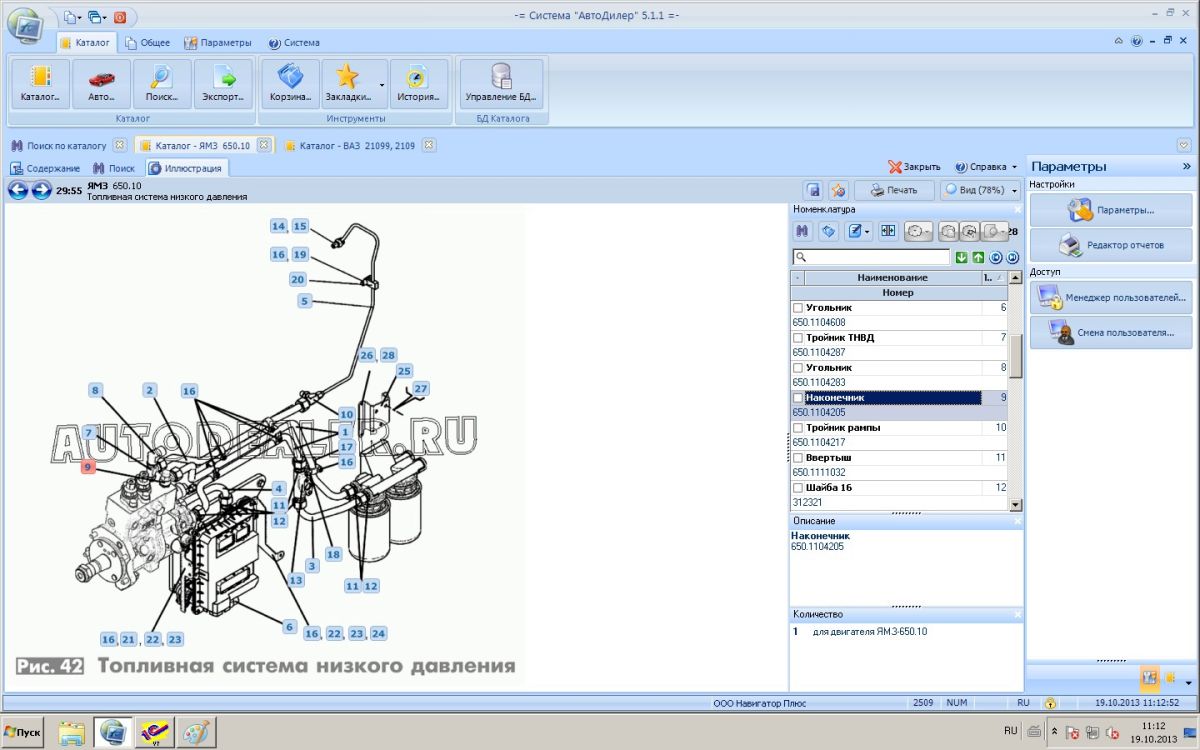
Task: Expand the Закладки dropdown arrow
Action: coord(382,85)
